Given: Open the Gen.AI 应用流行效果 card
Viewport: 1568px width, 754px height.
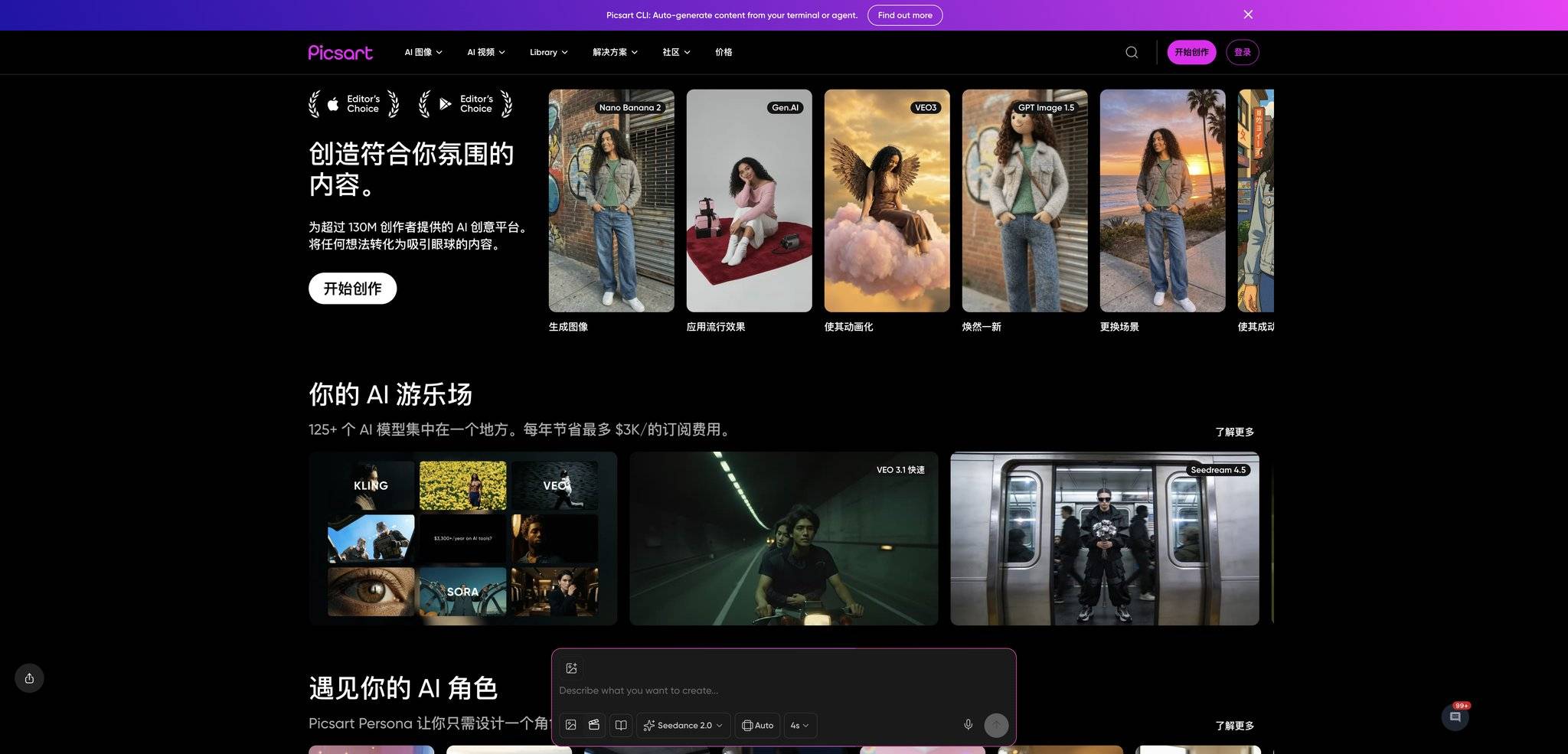Looking at the screenshot, I should pyautogui.click(x=750, y=201).
